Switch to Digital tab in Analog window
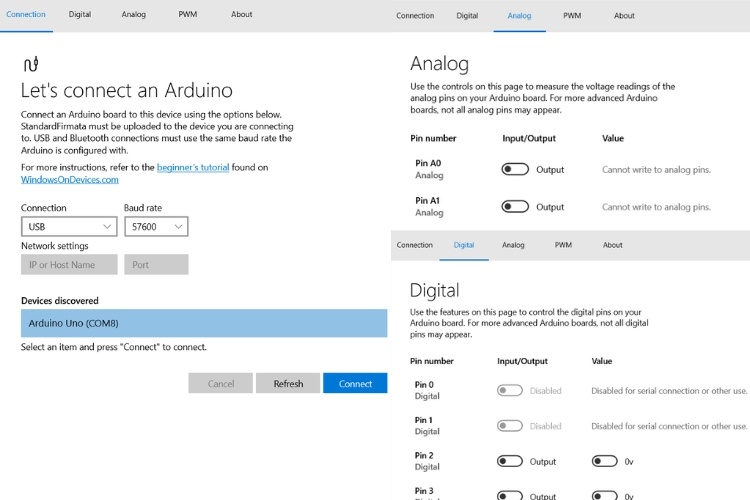This screenshot has height=500, width=750. coord(467,16)
